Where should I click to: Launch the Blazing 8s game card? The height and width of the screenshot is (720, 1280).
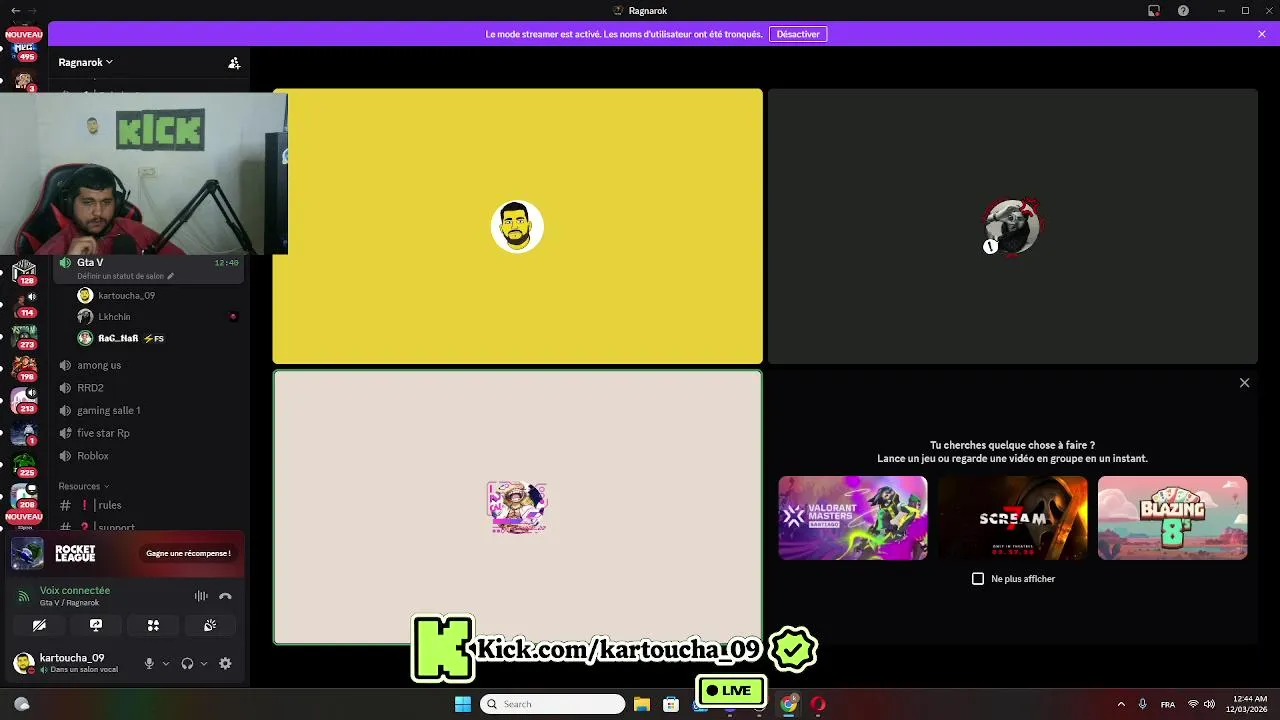tap(1172, 518)
